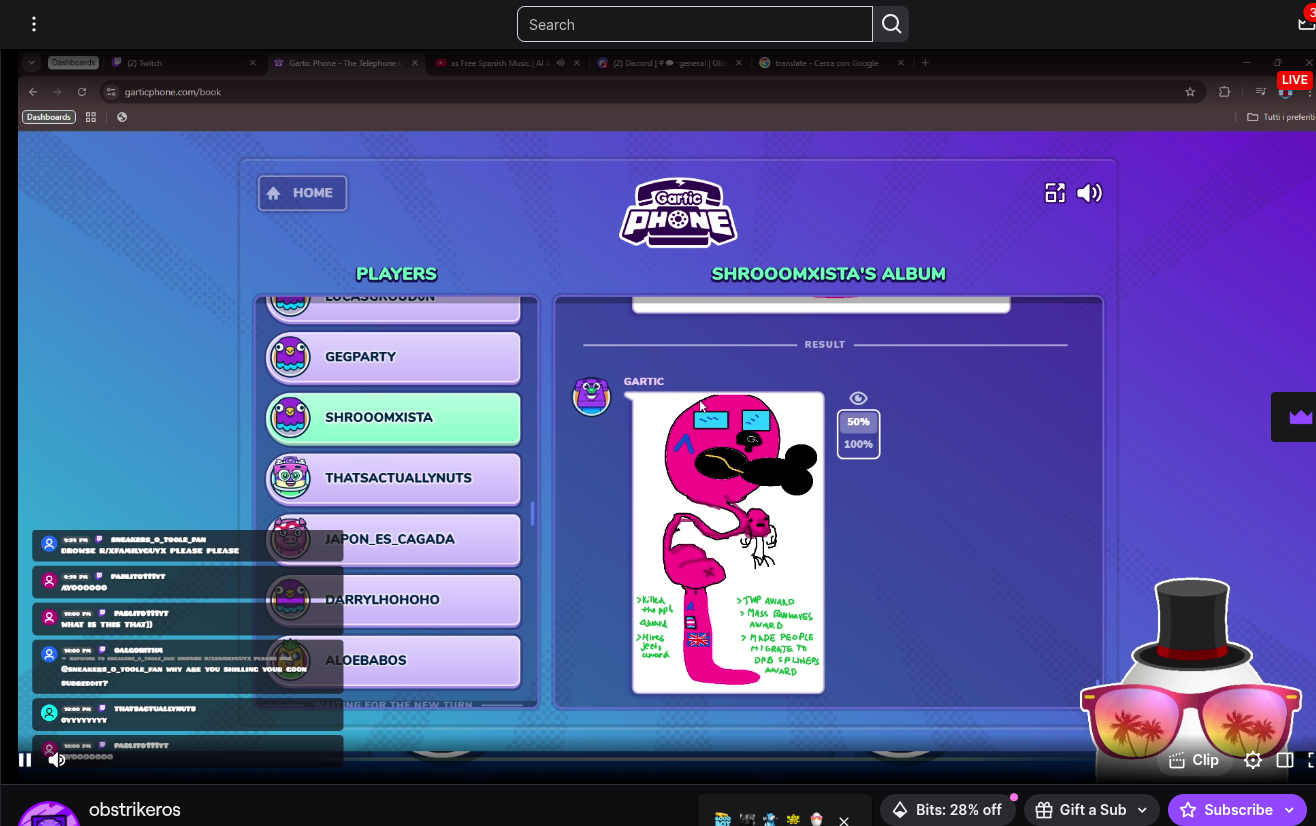Switch to the Discord browser tab

point(671,63)
